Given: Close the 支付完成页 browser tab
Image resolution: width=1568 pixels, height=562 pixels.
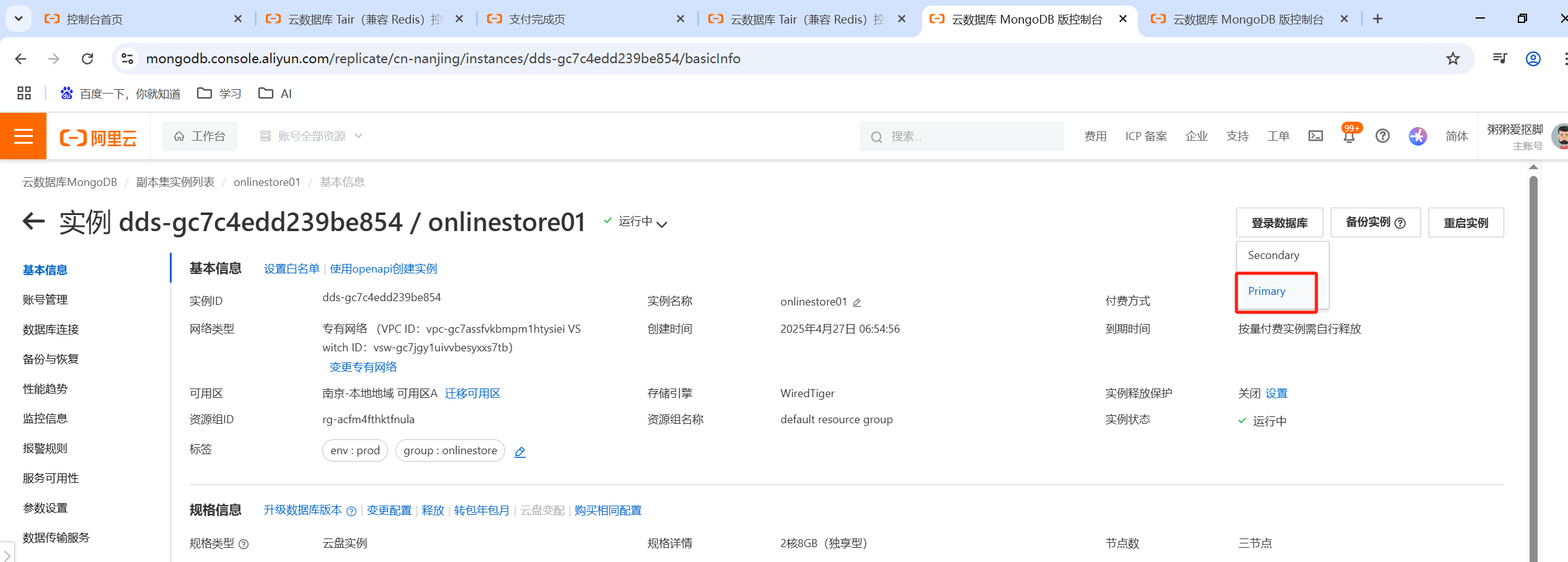Looking at the screenshot, I should coord(680,19).
